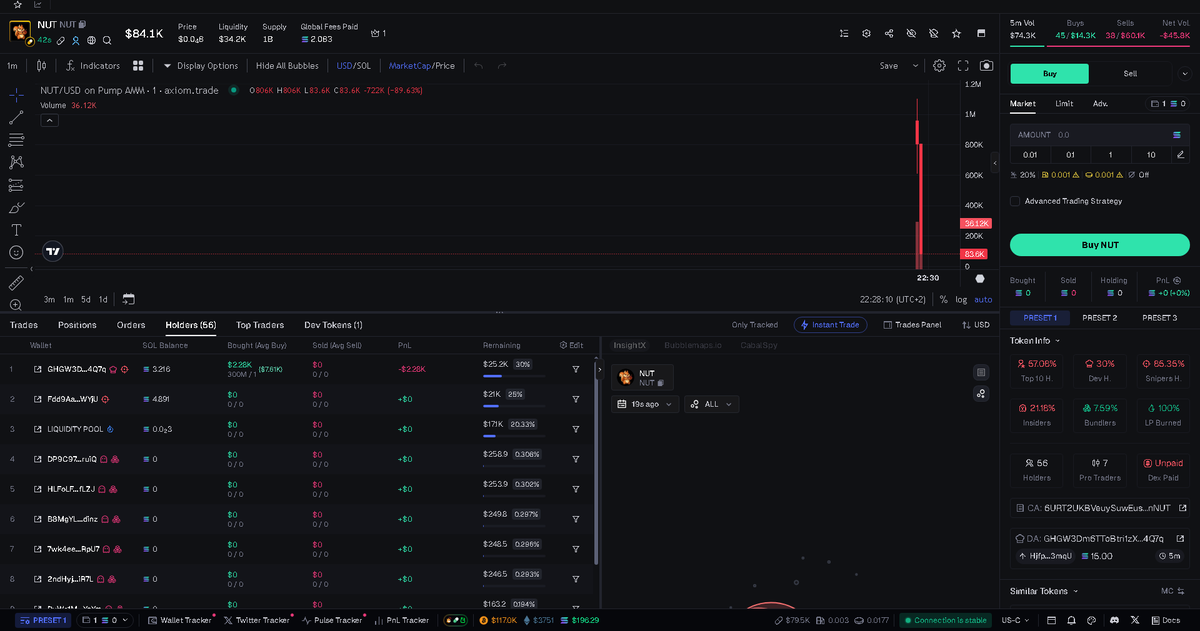Image resolution: width=1200 pixels, height=631 pixels.
Task: Open the emoji icons tool
Action: pyautogui.click(x=16, y=253)
